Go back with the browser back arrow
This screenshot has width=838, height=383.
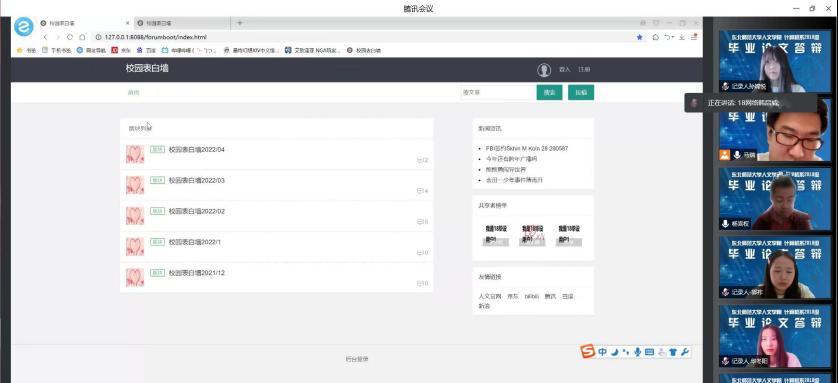pos(45,37)
